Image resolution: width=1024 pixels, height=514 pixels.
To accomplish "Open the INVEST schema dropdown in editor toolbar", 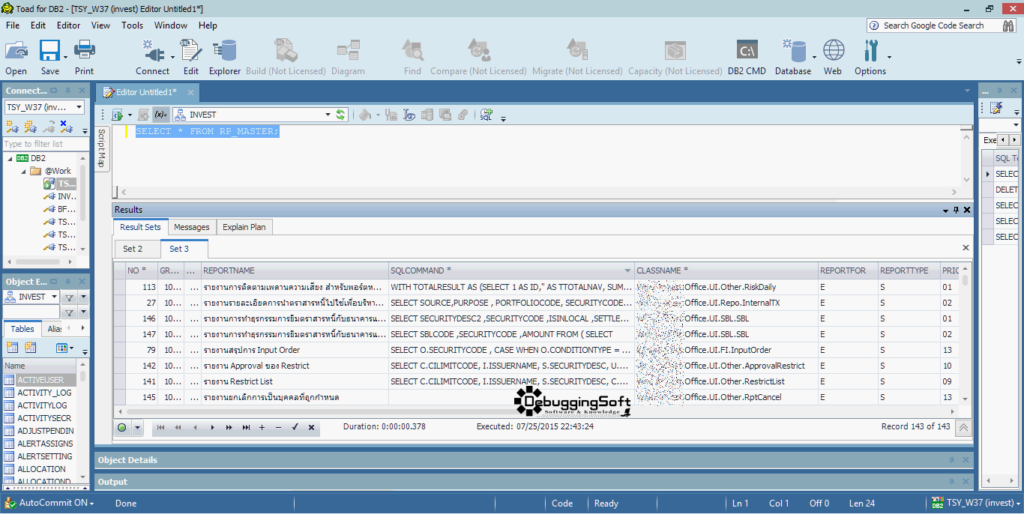I will [328, 114].
